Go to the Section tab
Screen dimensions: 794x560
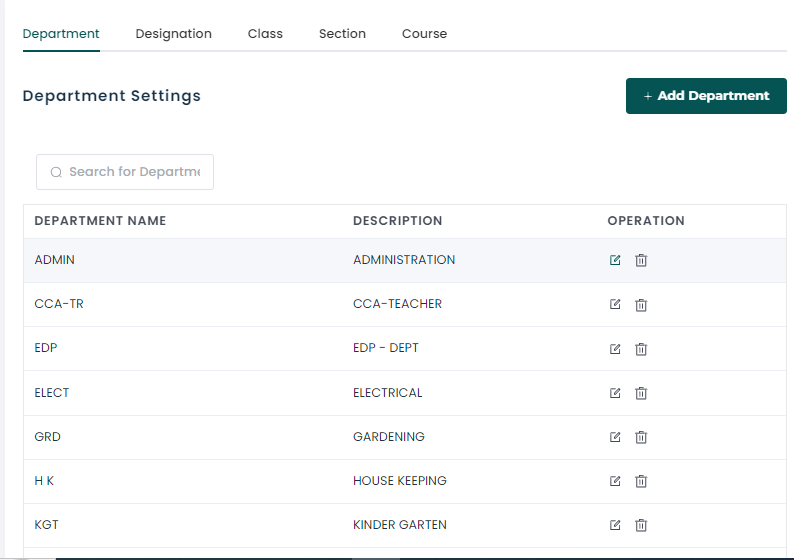point(342,34)
